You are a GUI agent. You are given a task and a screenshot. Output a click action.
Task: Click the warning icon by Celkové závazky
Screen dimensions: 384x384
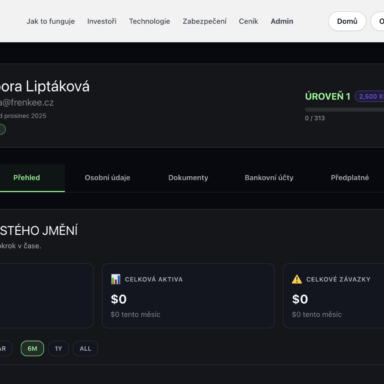tap(297, 279)
